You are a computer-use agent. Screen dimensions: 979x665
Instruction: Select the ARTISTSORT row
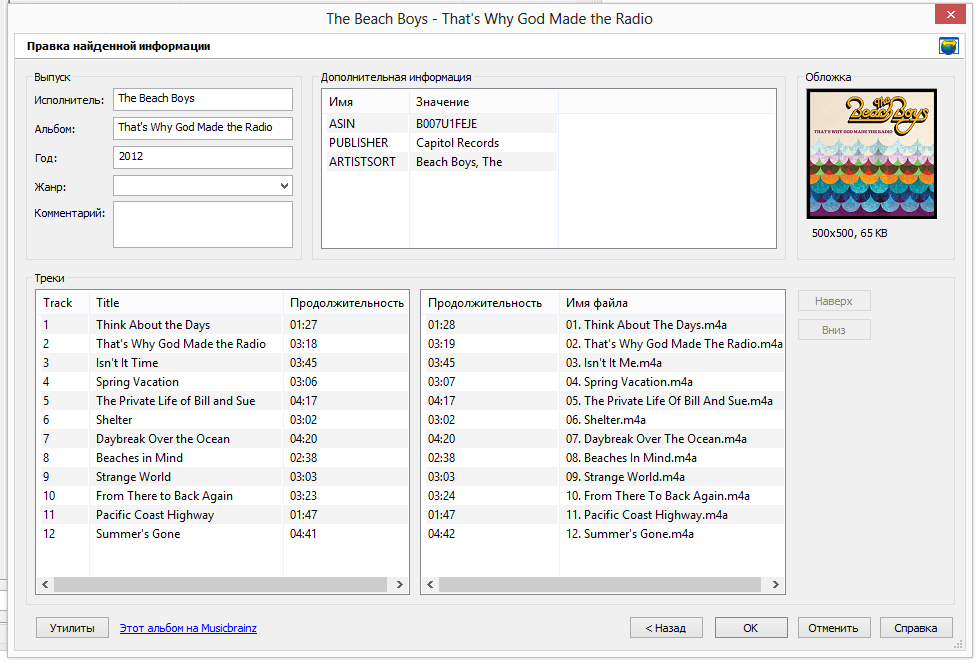coord(440,162)
